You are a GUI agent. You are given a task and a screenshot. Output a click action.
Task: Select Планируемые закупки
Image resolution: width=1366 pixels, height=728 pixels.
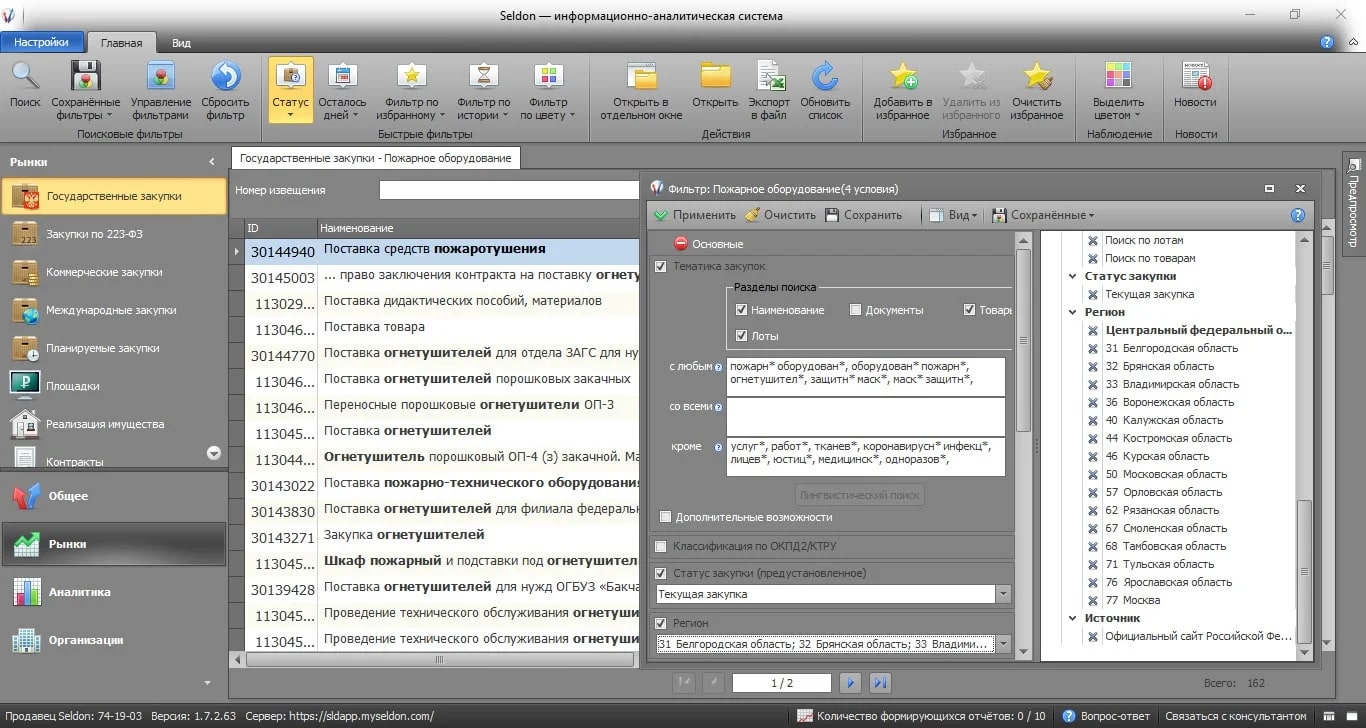click(114, 348)
